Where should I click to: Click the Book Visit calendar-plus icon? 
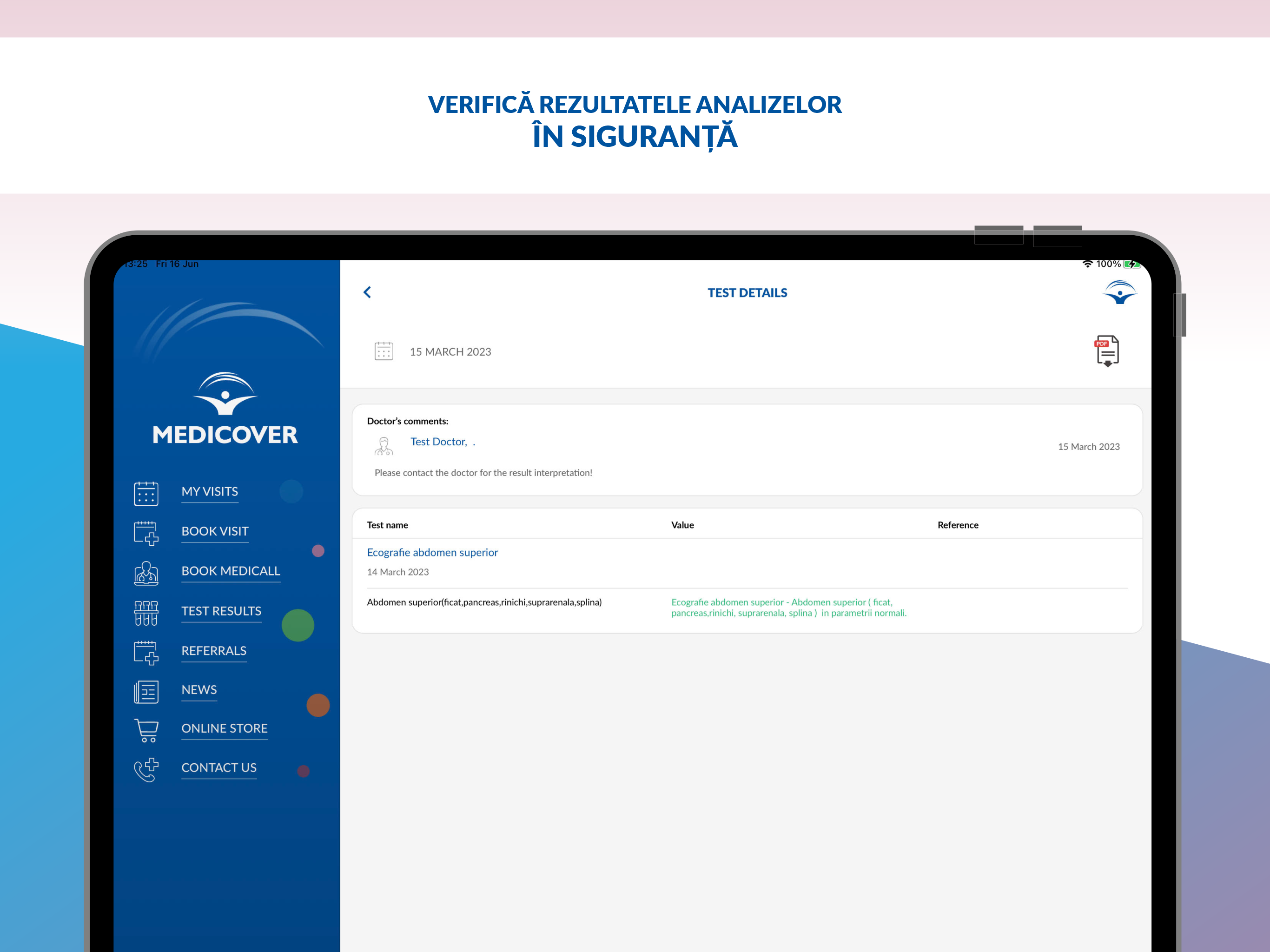[146, 533]
